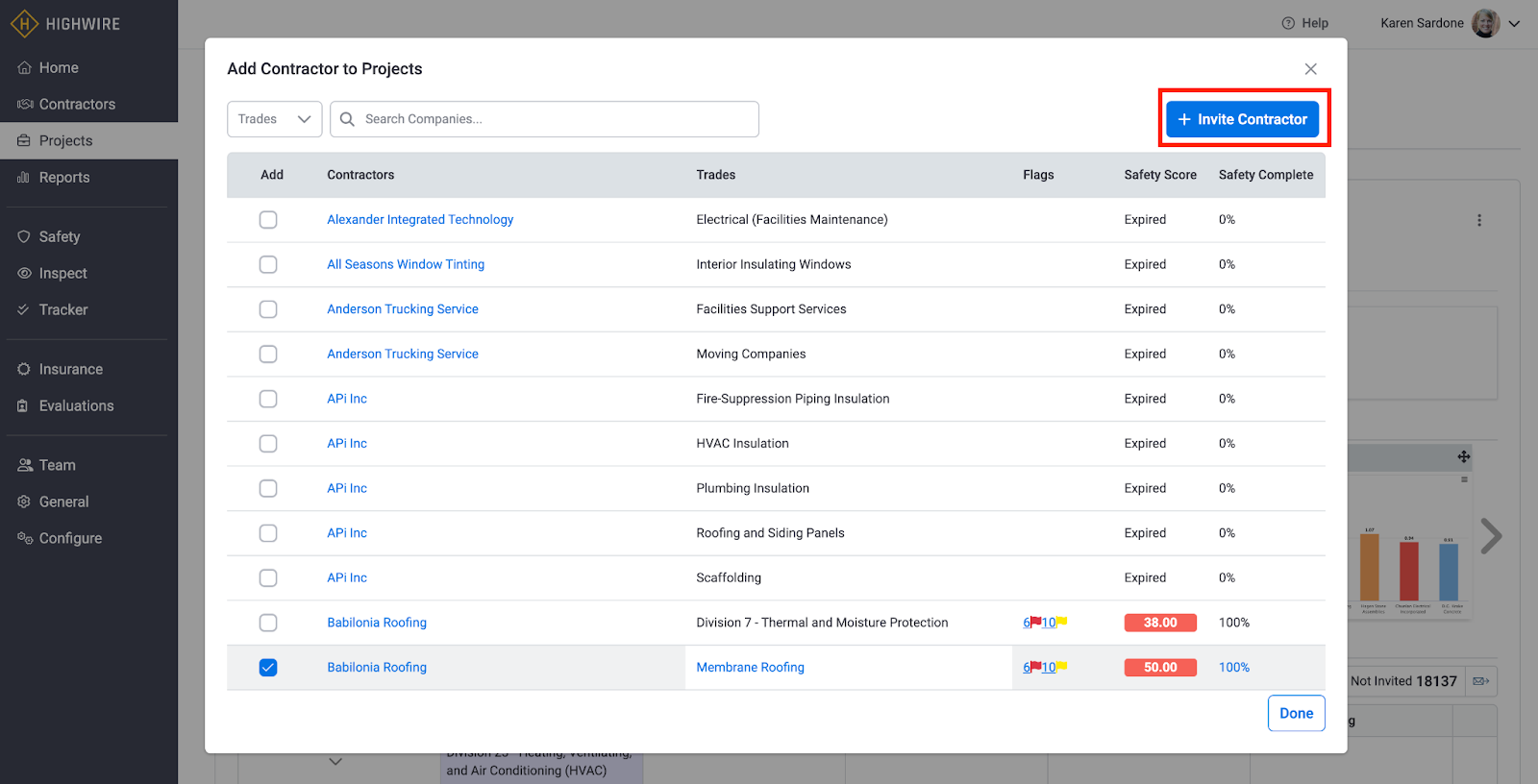
Task: Tick the All Seasons Window Tinting checkbox
Action: pos(268,264)
